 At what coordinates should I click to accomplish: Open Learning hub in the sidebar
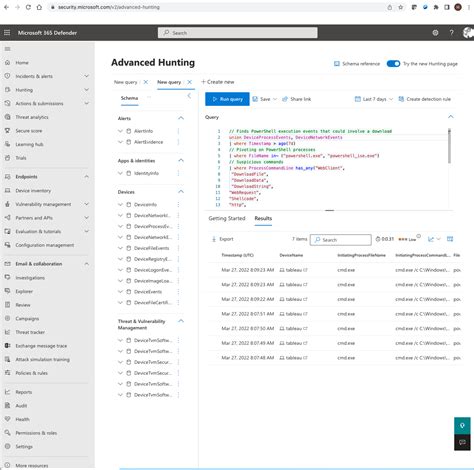(x=29, y=144)
